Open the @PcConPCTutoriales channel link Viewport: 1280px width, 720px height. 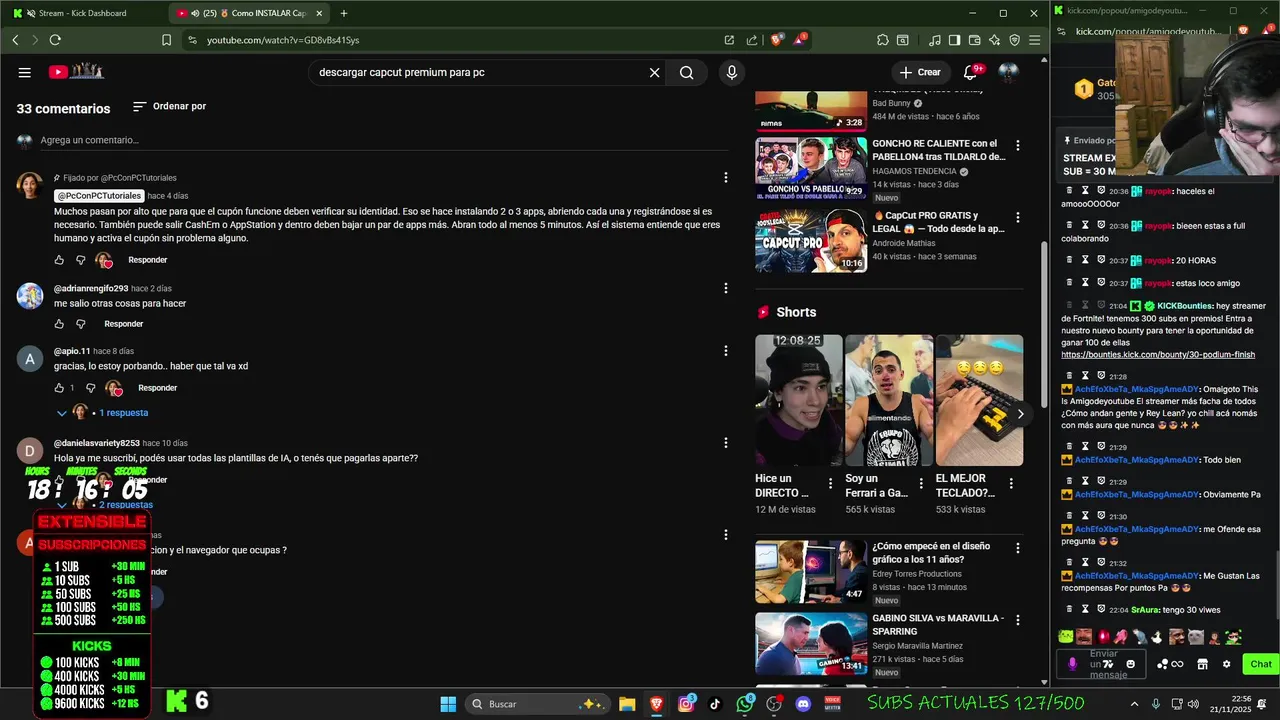(99, 196)
